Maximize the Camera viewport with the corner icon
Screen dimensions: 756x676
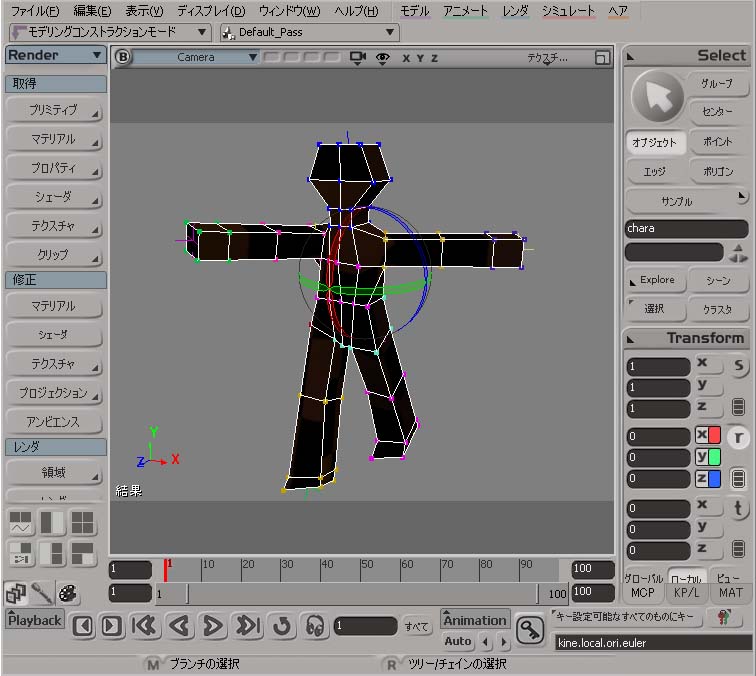602,58
